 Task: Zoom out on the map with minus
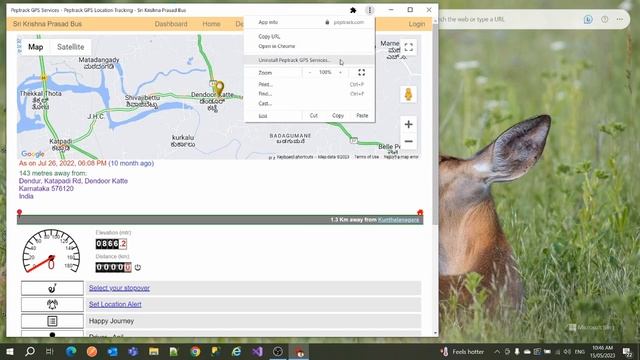[409, 142]
